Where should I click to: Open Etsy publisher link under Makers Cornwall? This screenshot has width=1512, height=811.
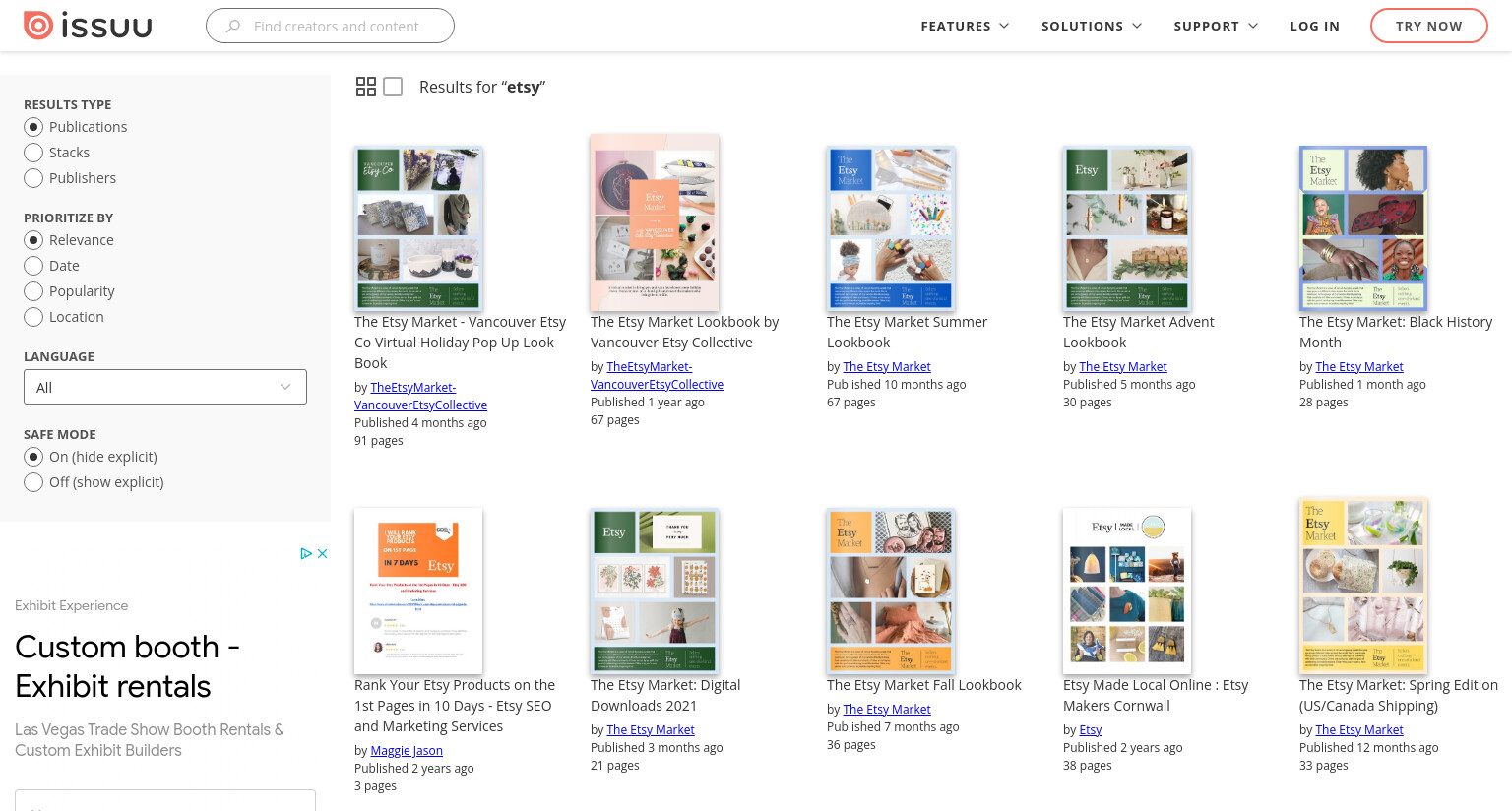tap(1091, 730)
